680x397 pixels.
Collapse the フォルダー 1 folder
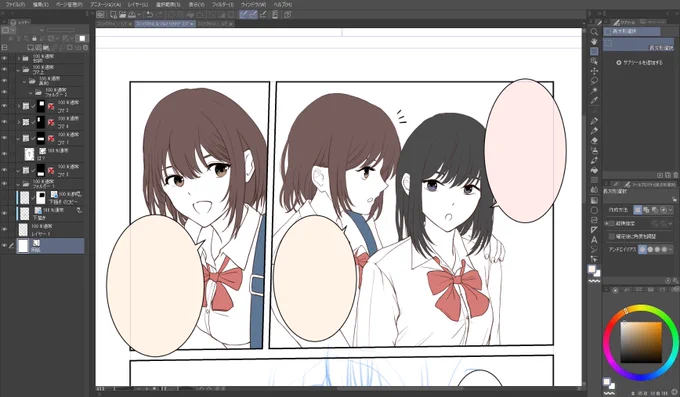click(19, 184)
